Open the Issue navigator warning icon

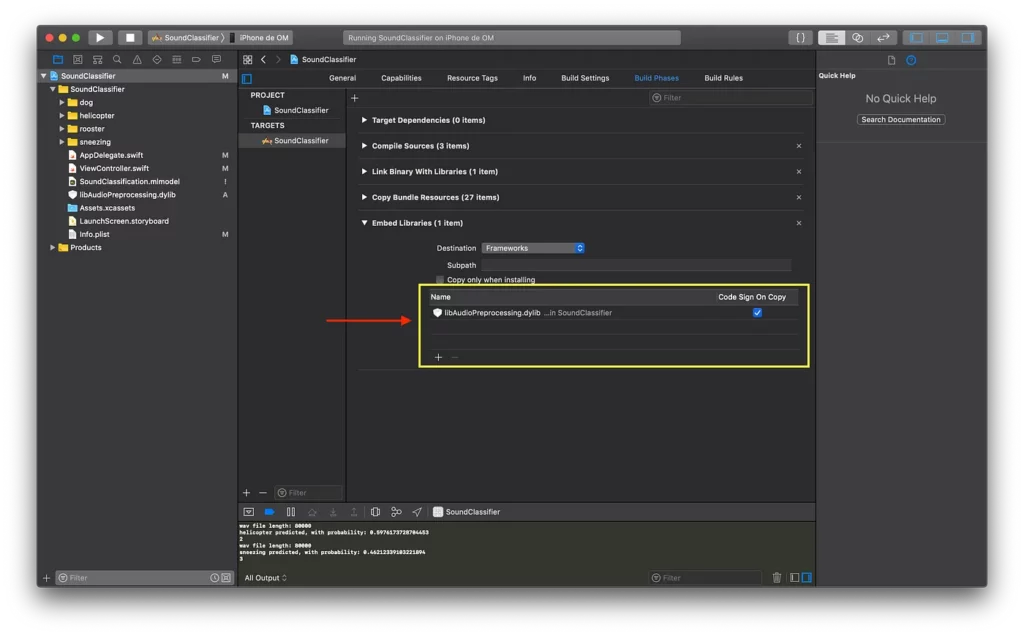[137, 59]
